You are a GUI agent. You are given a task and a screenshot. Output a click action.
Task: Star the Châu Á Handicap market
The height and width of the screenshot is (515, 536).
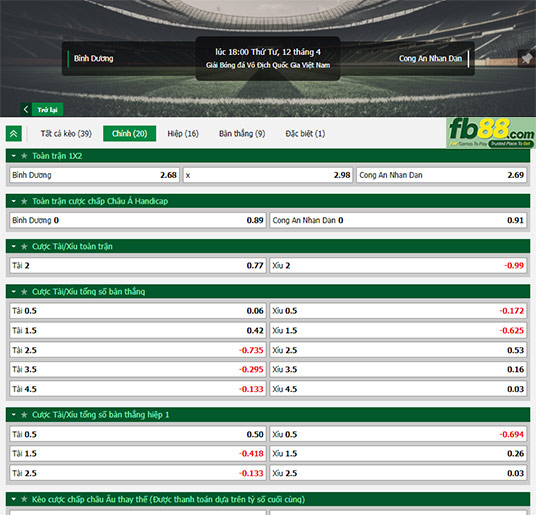point(24,201)
